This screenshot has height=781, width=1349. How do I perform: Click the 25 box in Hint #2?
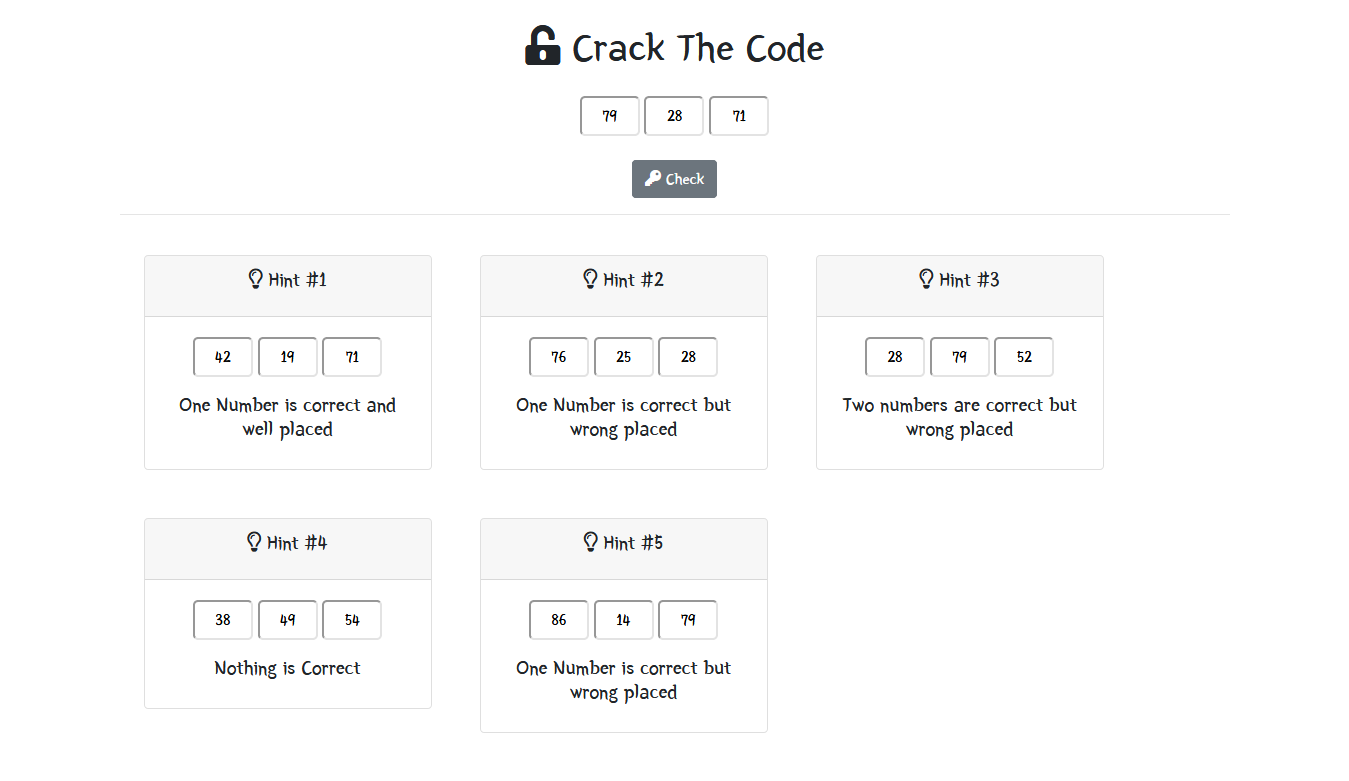coord(624,357)
